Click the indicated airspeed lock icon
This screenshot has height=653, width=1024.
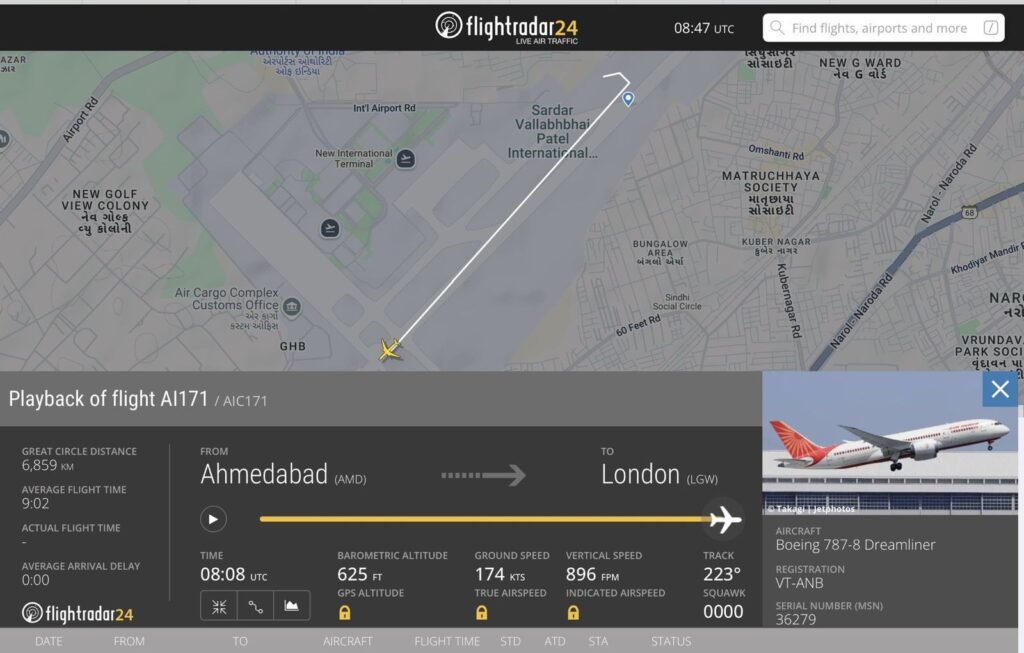coord(573,612)
